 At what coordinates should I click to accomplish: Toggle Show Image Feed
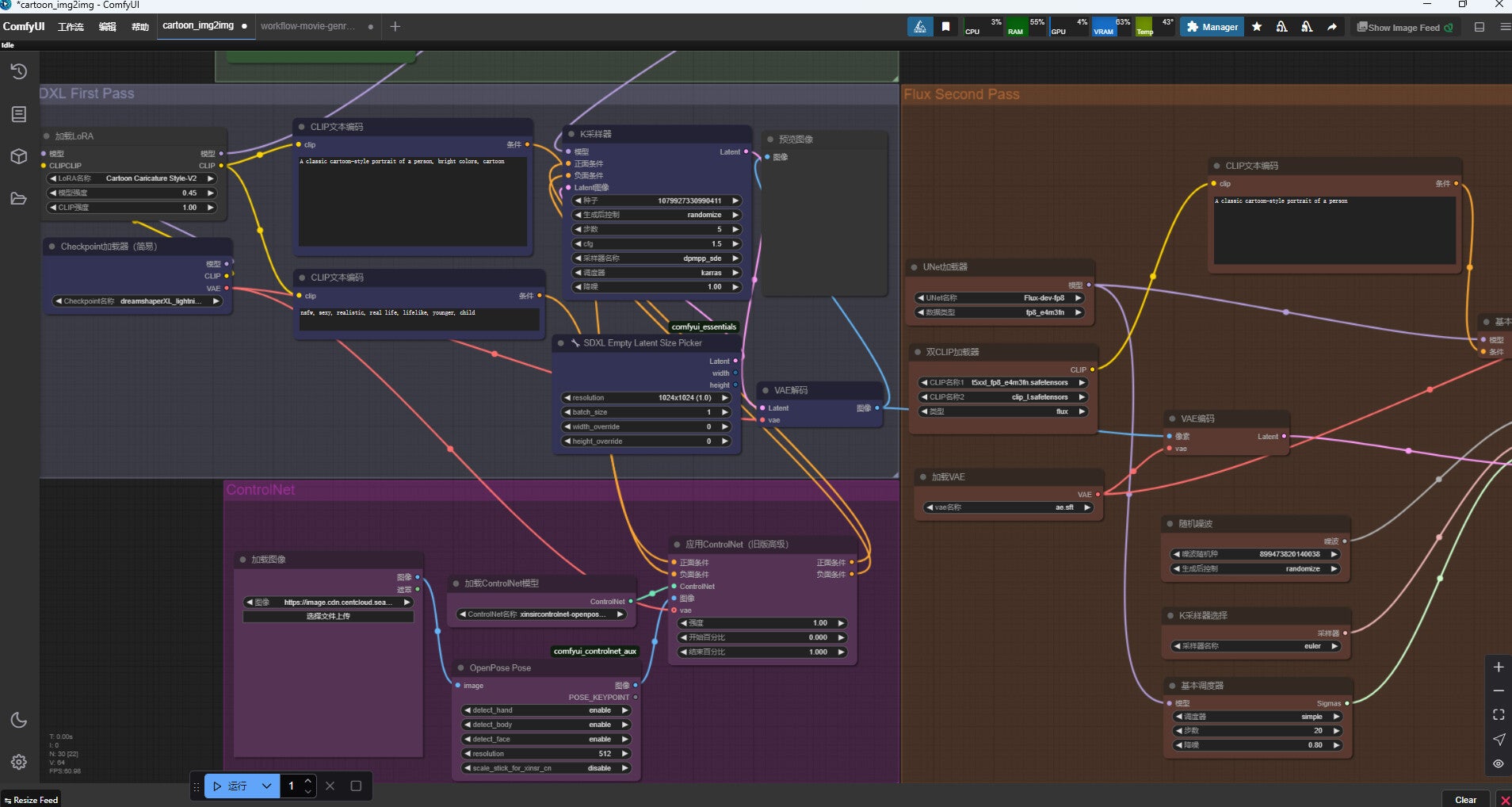(1404, 27)
